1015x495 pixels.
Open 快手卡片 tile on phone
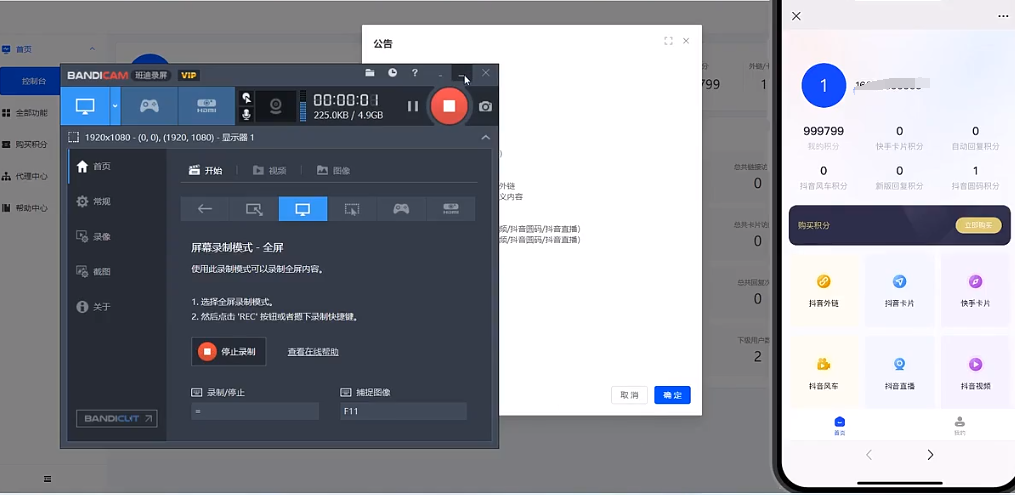(x=976, y=289)
